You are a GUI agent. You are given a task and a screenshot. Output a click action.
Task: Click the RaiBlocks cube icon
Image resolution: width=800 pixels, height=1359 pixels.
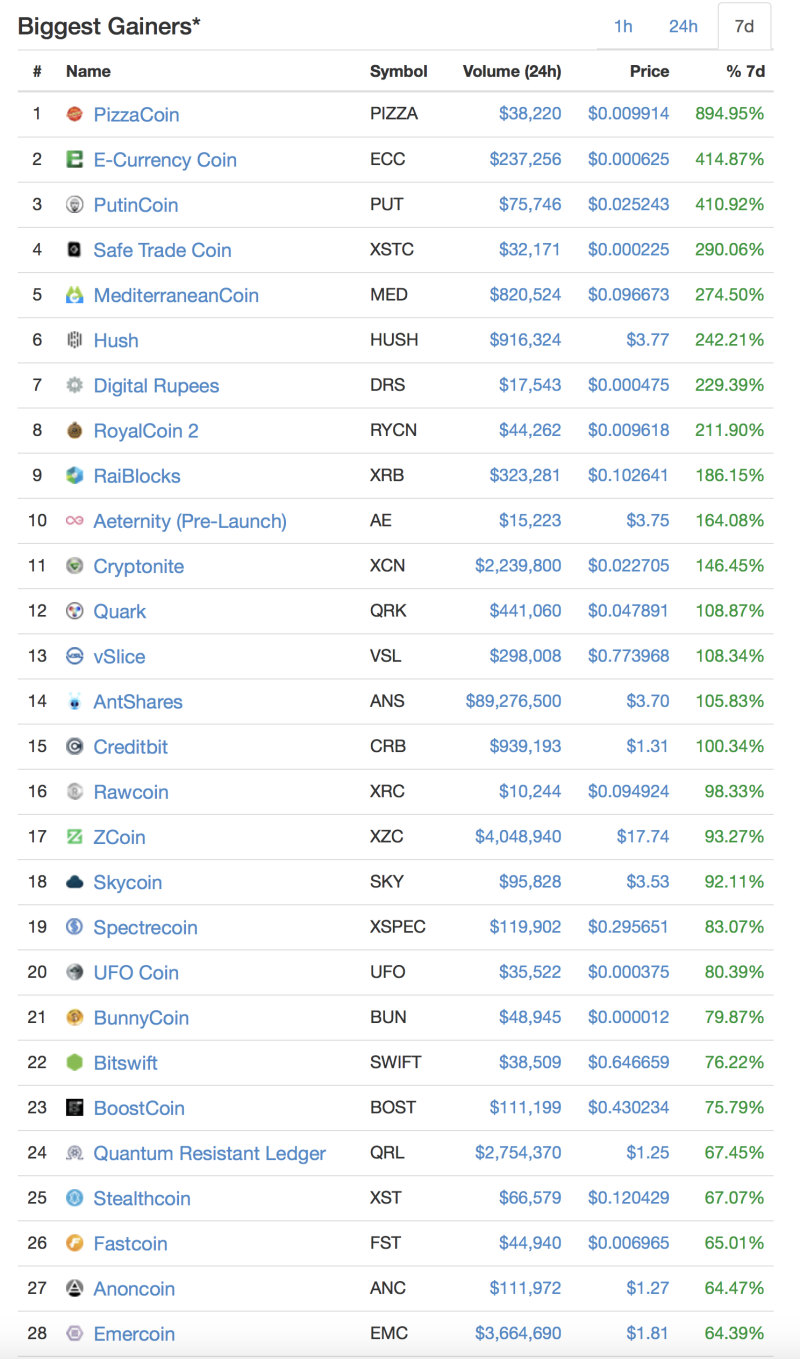[74, 476]
